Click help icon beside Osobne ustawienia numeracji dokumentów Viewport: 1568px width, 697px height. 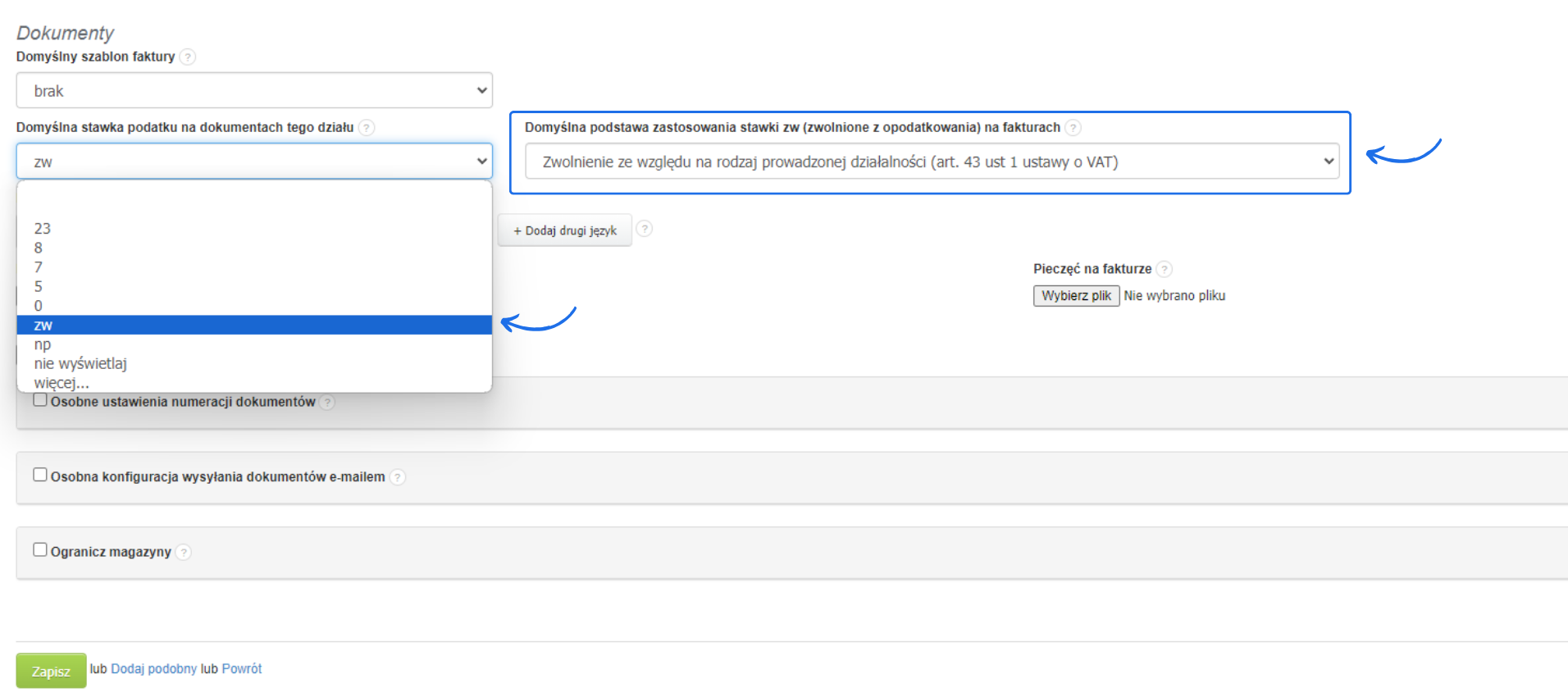(x=327, y=402)
